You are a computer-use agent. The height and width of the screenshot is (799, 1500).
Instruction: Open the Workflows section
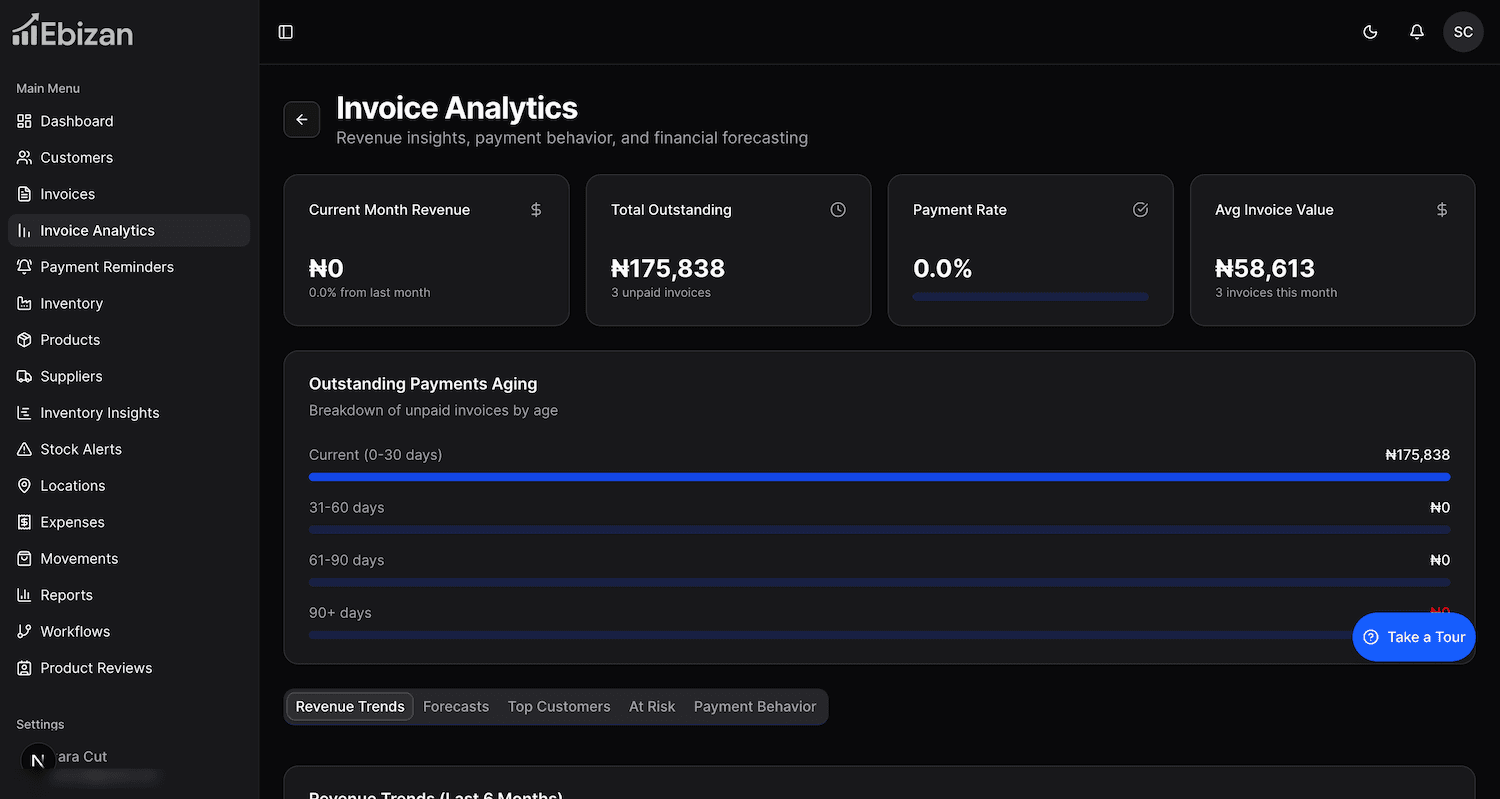(x=75, y=632)
